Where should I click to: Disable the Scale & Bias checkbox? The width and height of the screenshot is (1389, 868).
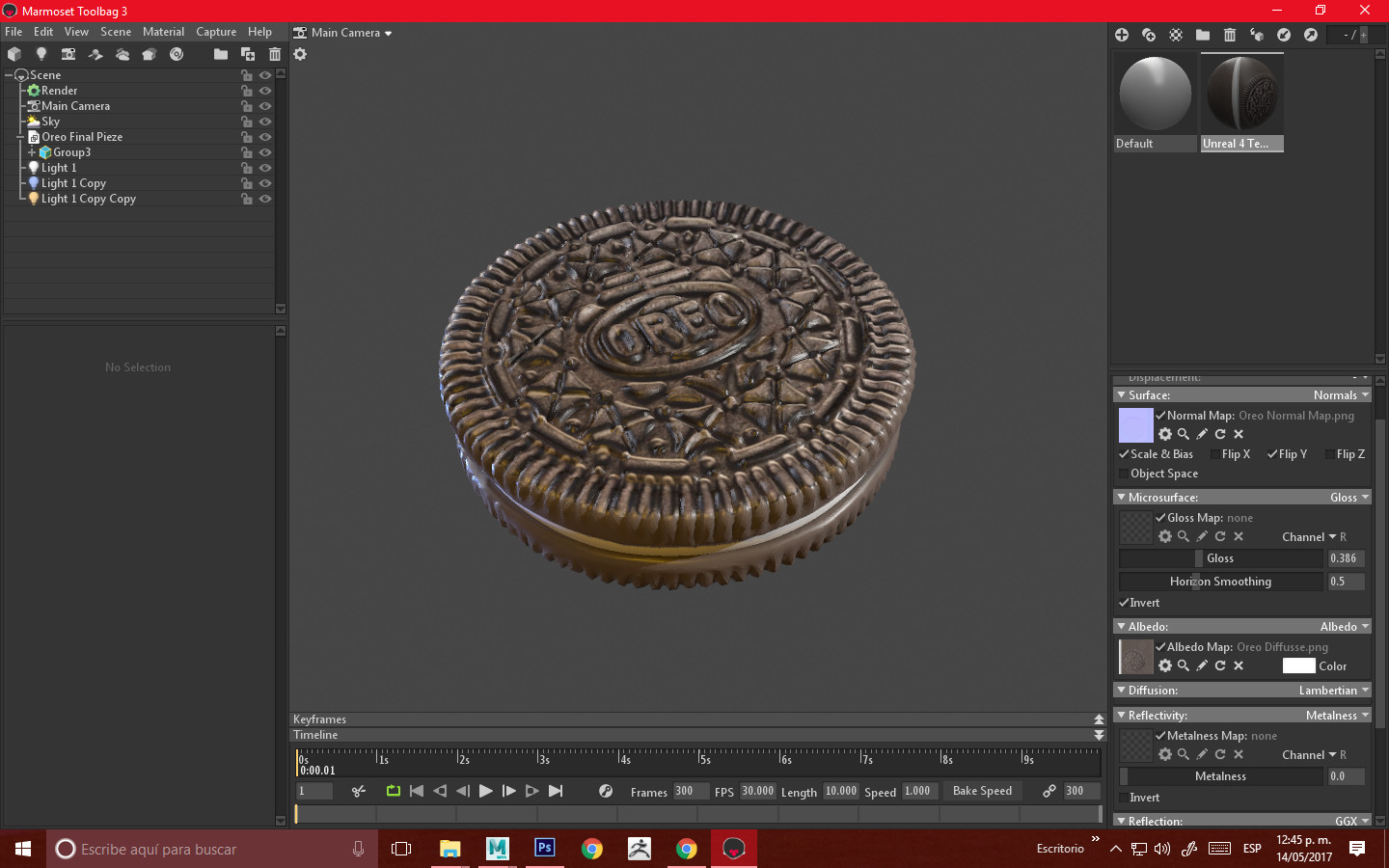pos(1124,454)
